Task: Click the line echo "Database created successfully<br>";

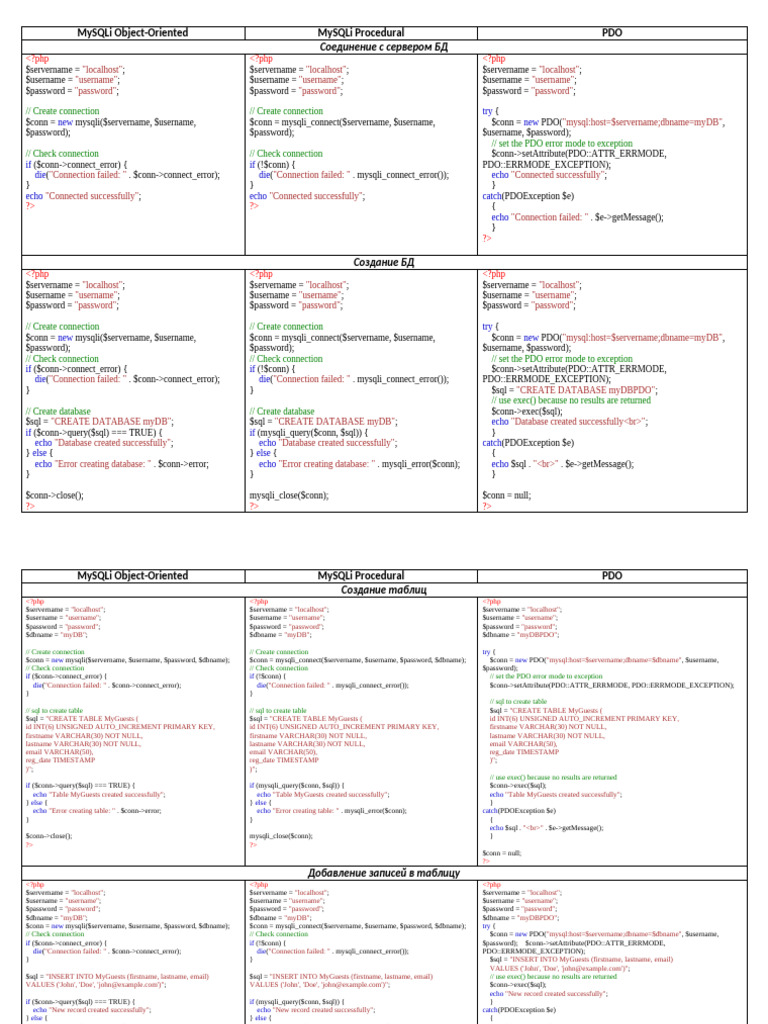Action: click(x=569, y=422)
